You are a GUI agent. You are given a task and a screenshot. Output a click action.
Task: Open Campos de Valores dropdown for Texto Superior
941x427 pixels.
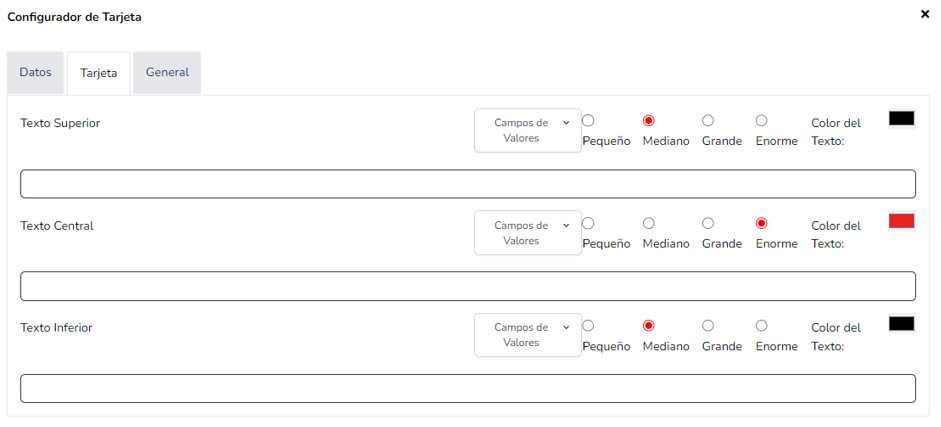tap(527, 130)
